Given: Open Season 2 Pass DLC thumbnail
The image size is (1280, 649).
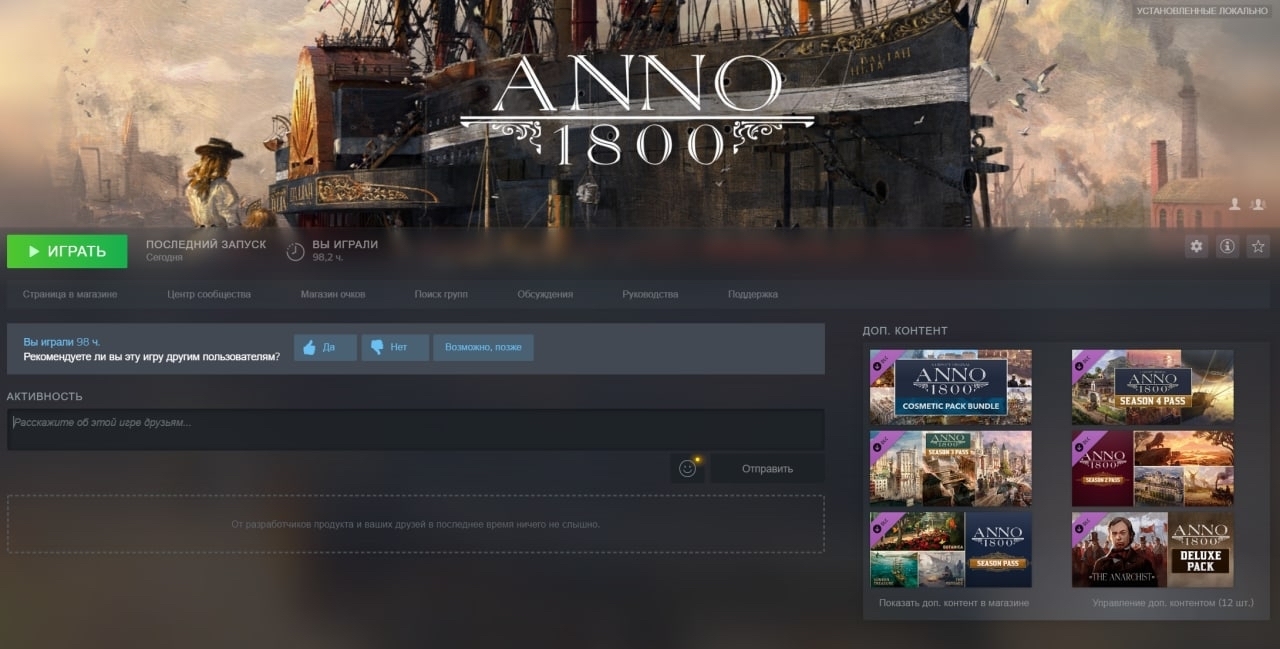Looking at the screenshot, I should click(x=1152, y=468).
